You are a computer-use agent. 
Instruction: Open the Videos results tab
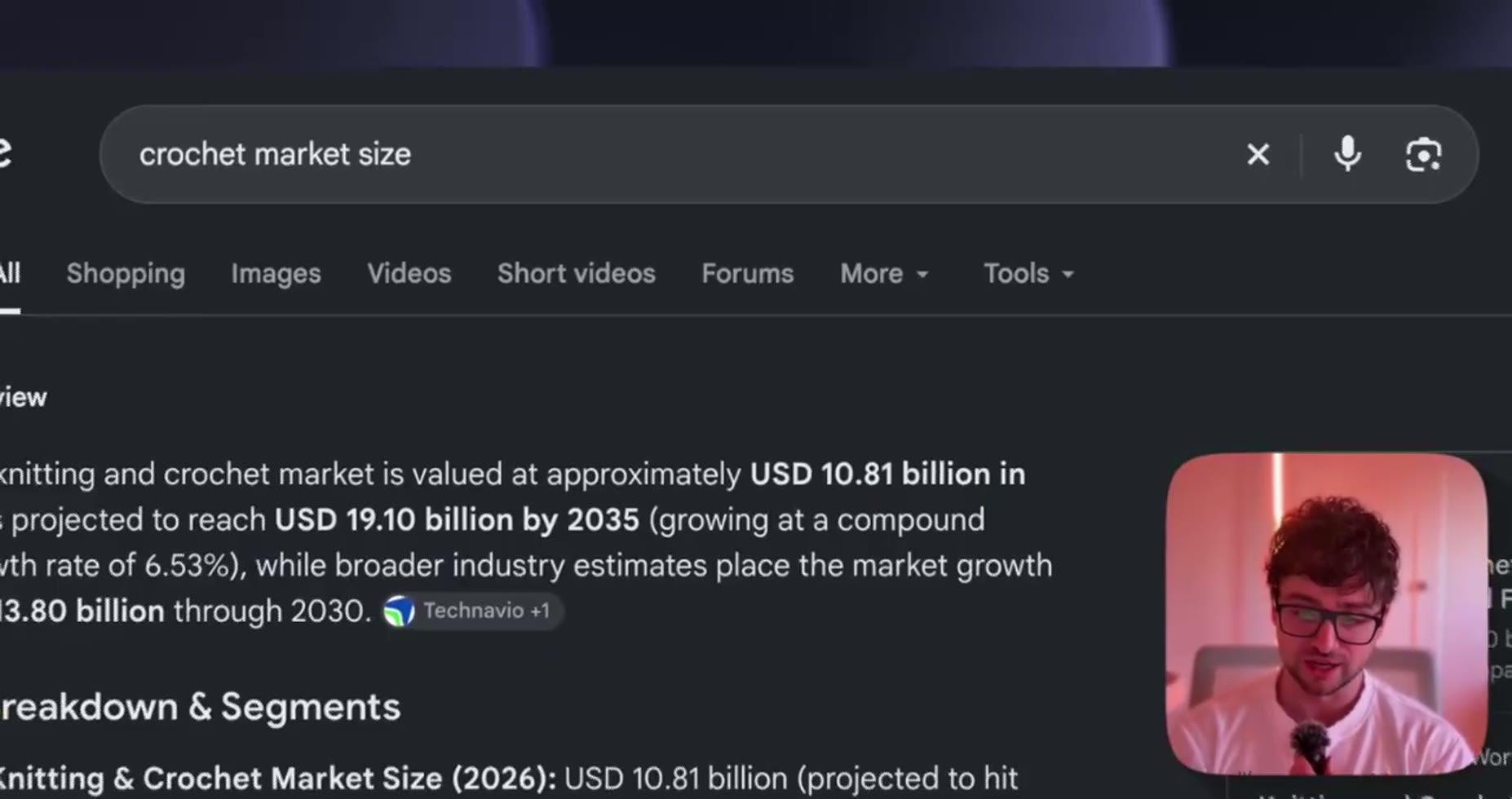409,273
